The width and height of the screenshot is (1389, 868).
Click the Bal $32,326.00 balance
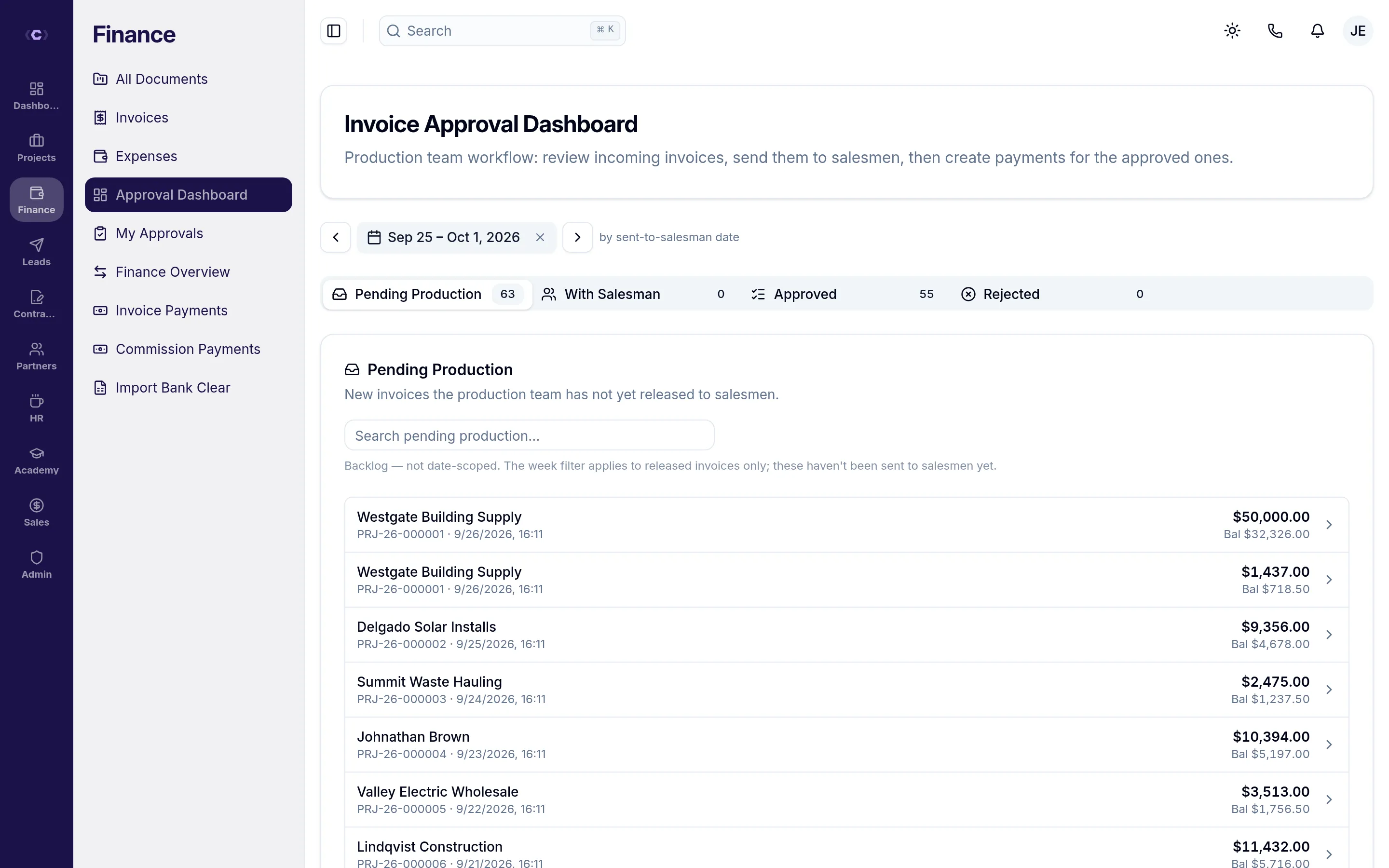1266,534
